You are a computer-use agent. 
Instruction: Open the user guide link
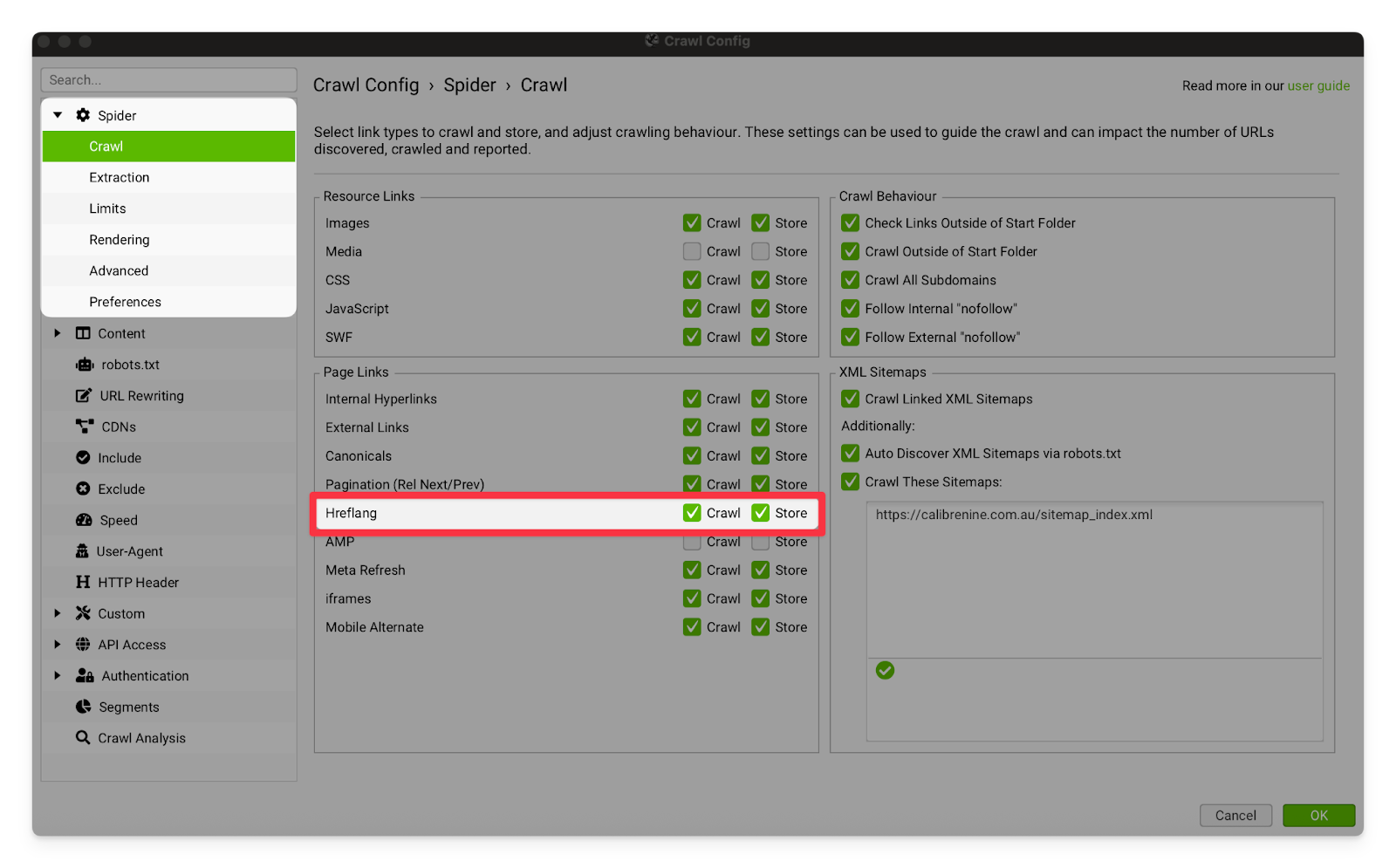tap(1318, 85)
